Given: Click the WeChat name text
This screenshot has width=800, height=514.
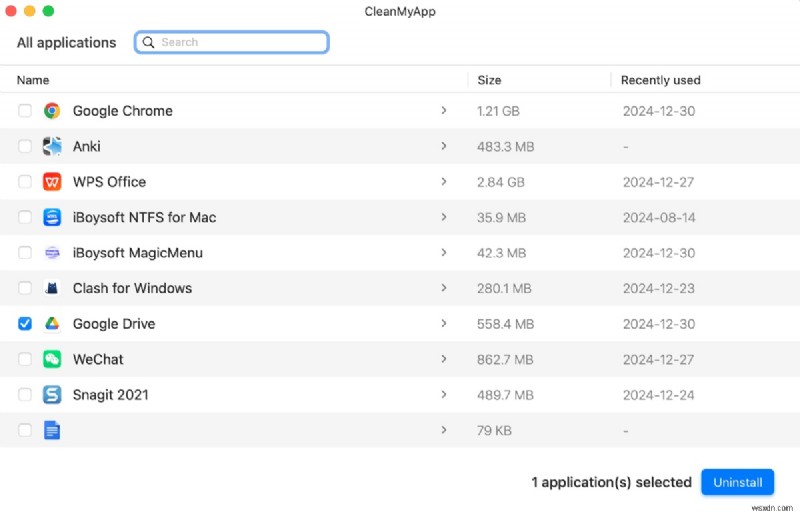Looking at the screenshot, I should coord(98,359).
